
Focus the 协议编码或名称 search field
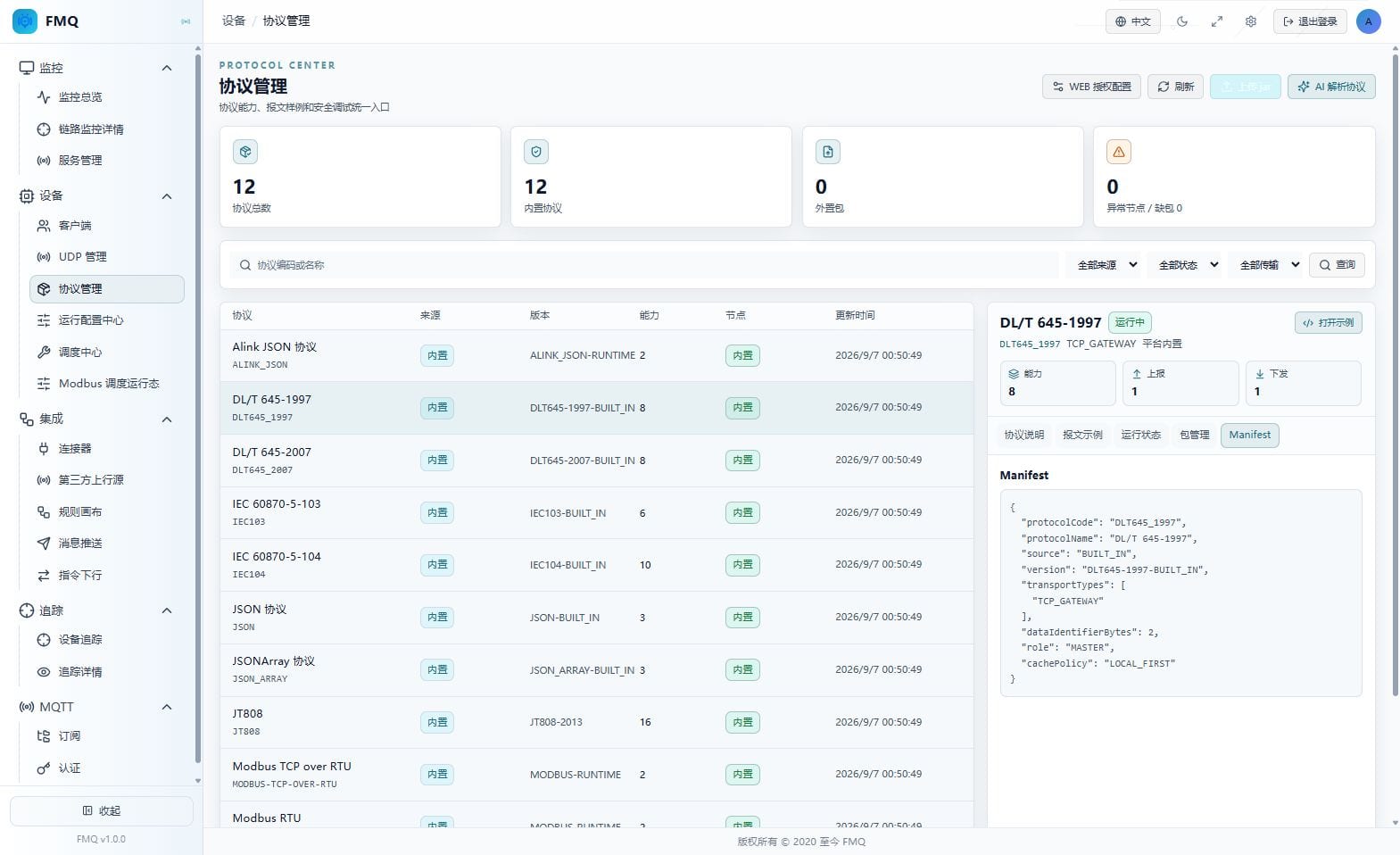pos(644,265)
